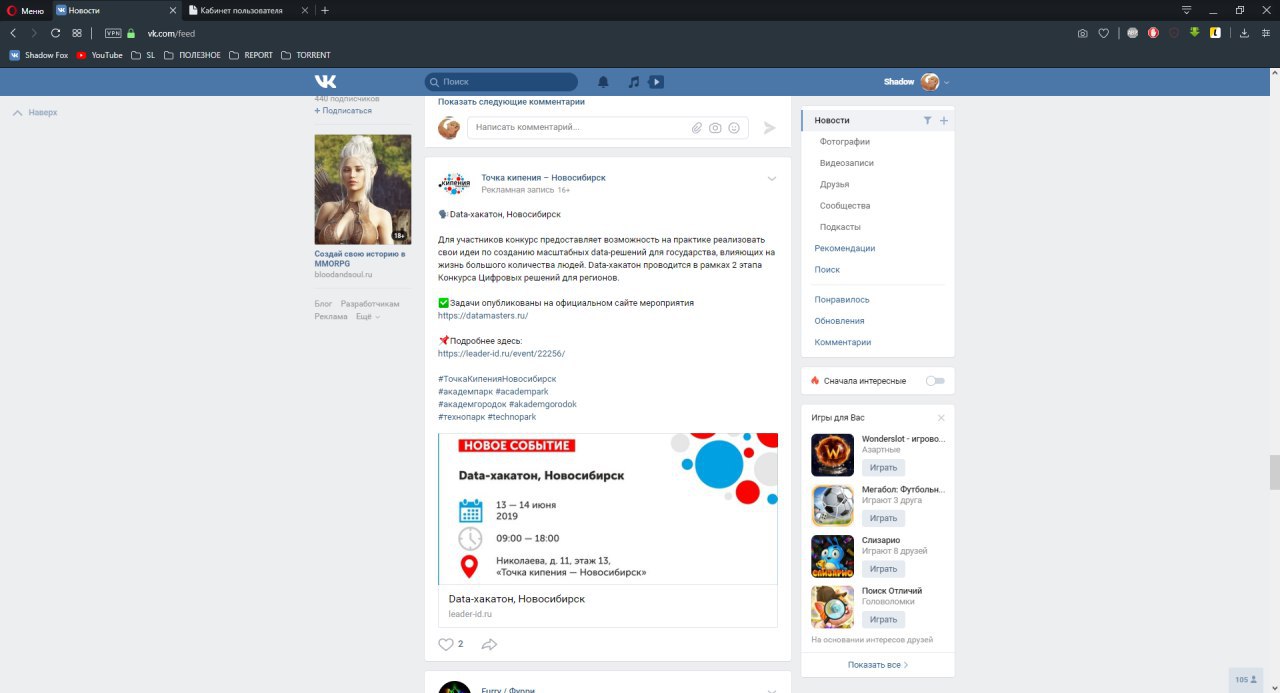
Task: Reload the page with the refresh icon
Action: pyautogui.click(x=56, y=33)
